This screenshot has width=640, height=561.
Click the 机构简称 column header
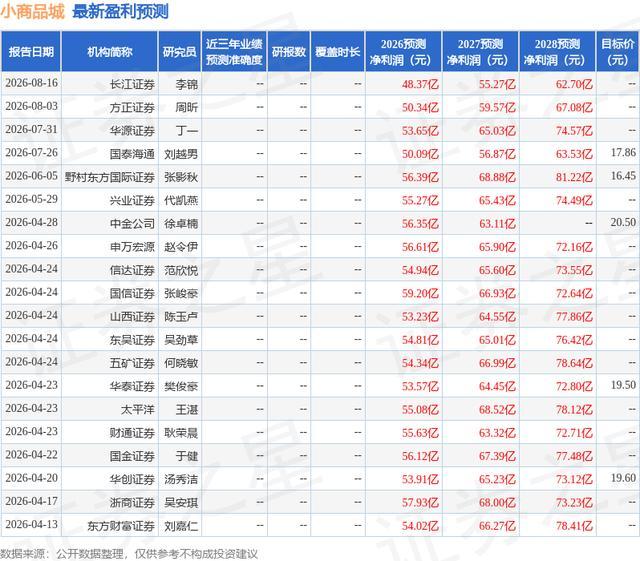click(109, 52)
